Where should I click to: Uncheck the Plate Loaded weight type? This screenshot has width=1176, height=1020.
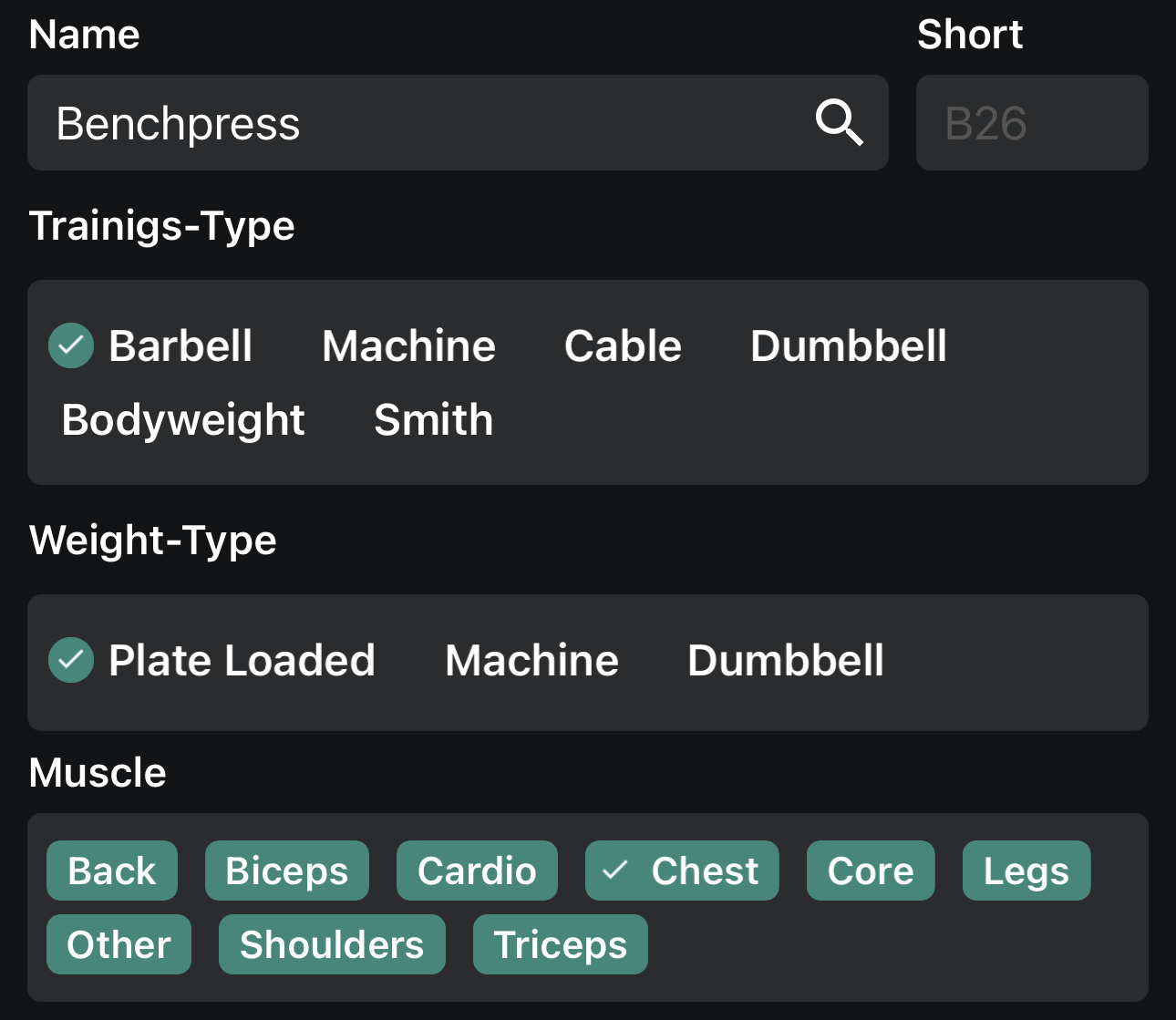pyautogui.click(x=211, y=660)
